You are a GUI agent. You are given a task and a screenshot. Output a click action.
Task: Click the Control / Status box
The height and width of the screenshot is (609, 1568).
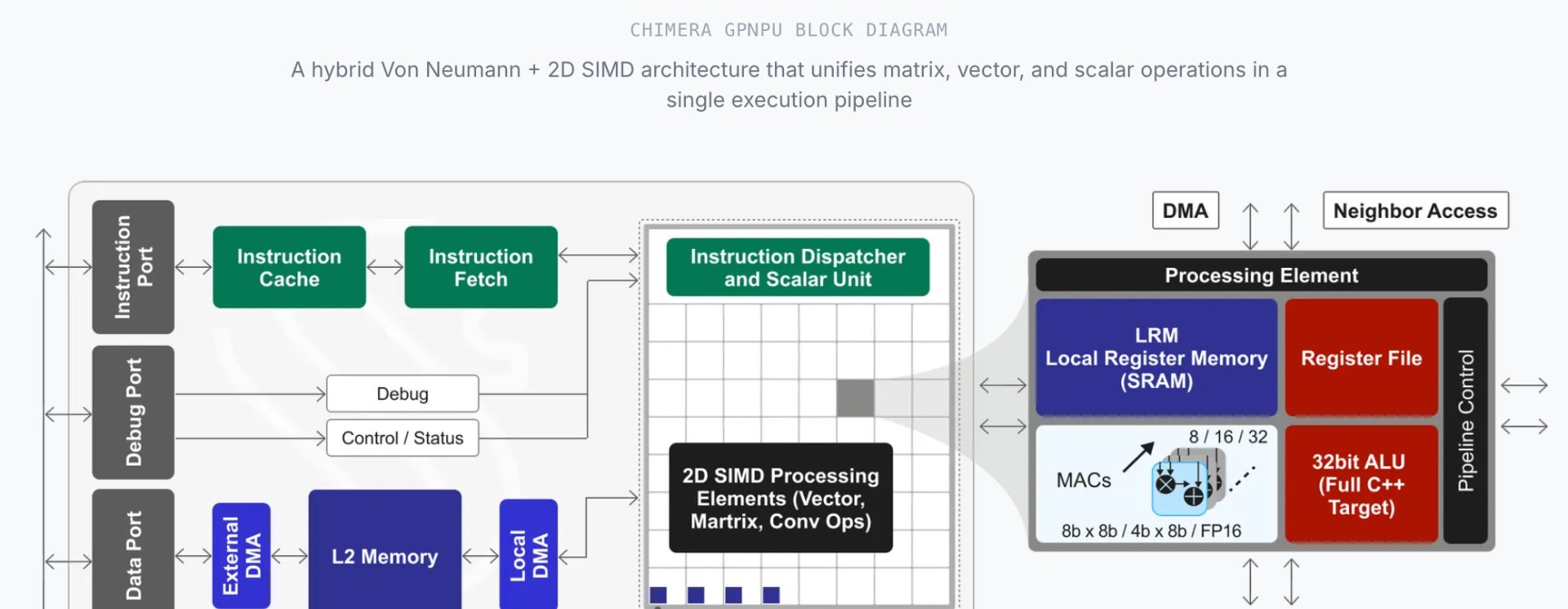tap(402, 438)
